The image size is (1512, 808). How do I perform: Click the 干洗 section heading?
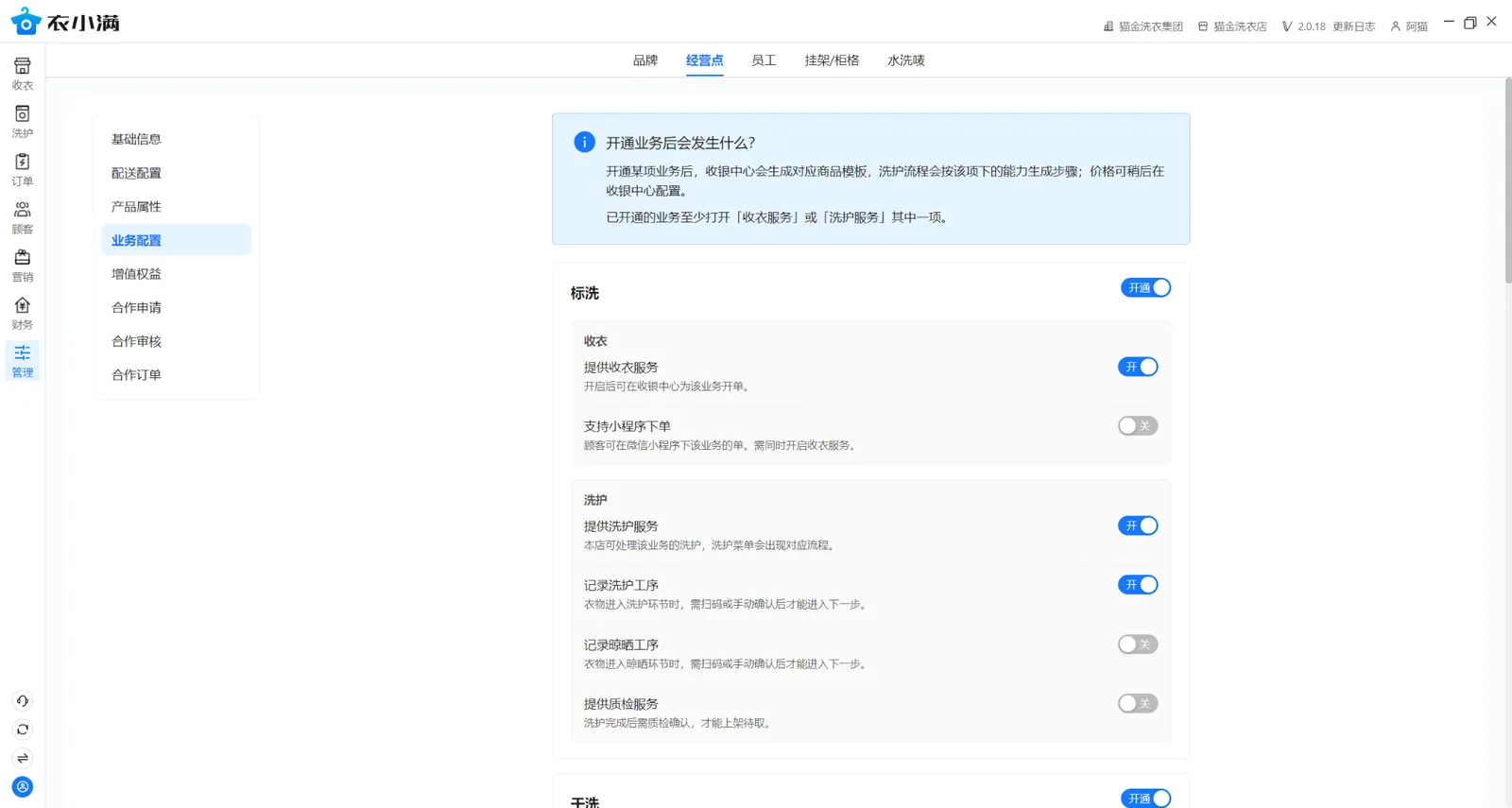[585, 801]
